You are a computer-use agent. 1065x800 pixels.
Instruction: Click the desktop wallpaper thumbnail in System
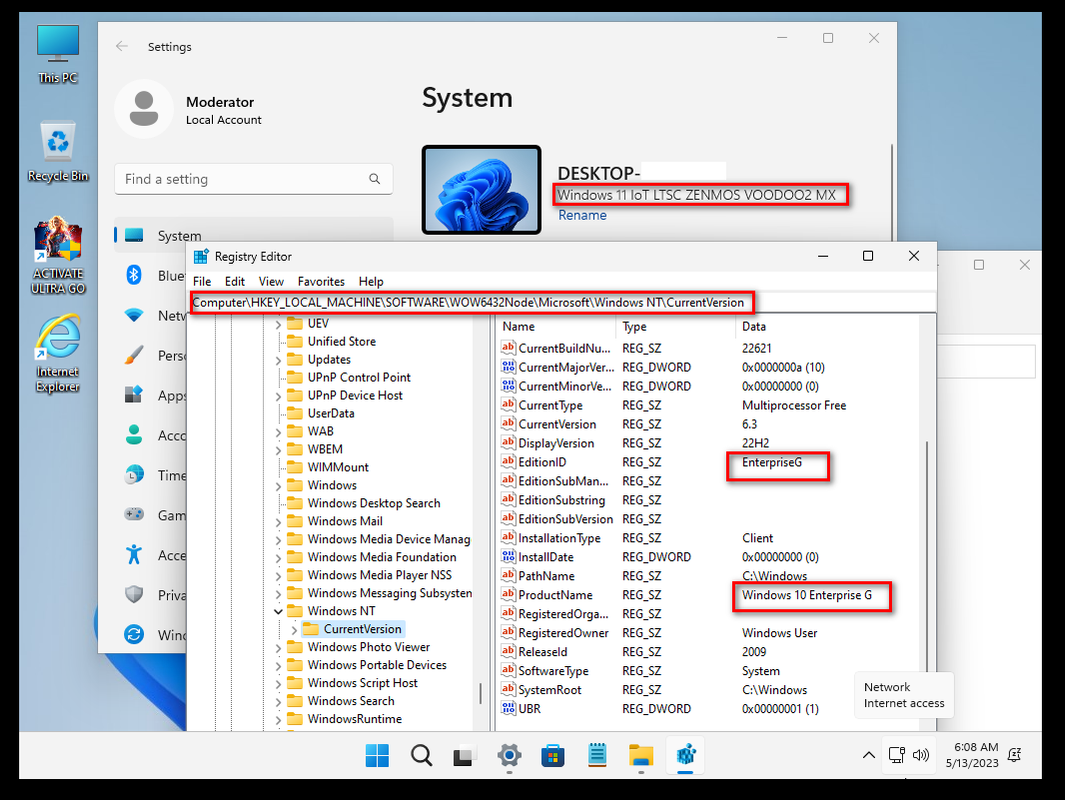click(482, 189)
